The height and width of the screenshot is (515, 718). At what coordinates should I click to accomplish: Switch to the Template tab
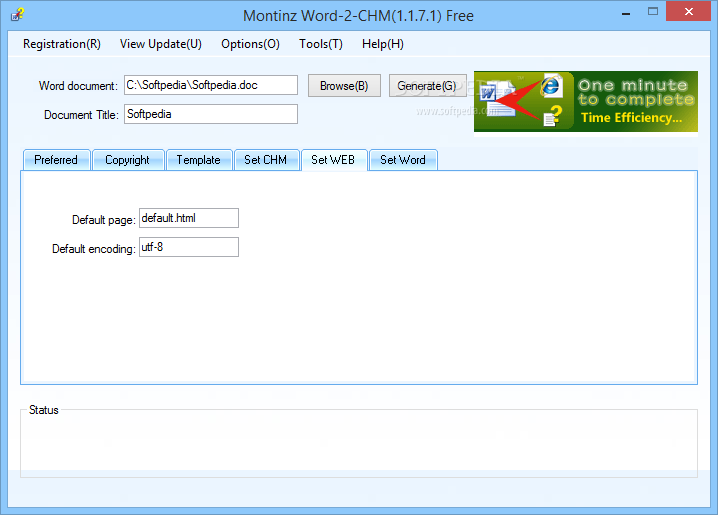click(199, 160)
